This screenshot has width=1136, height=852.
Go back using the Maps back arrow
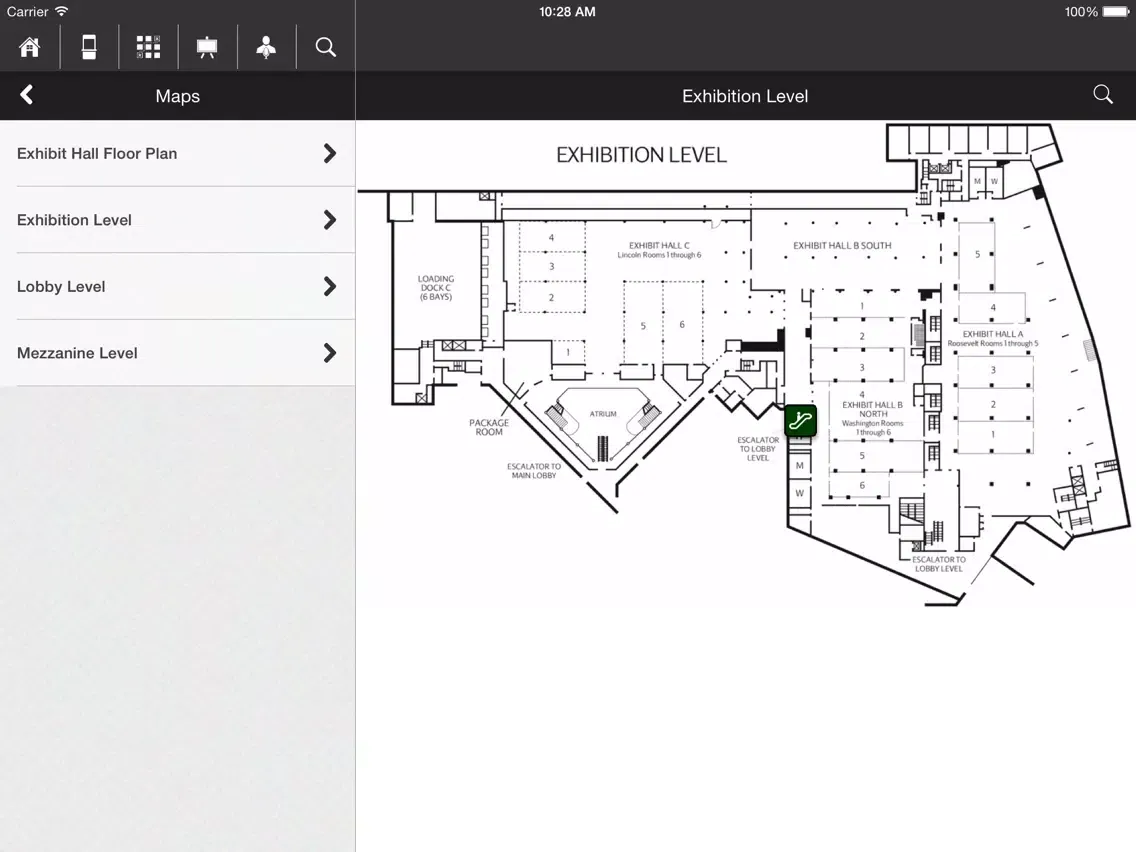(x=27, y=95)
